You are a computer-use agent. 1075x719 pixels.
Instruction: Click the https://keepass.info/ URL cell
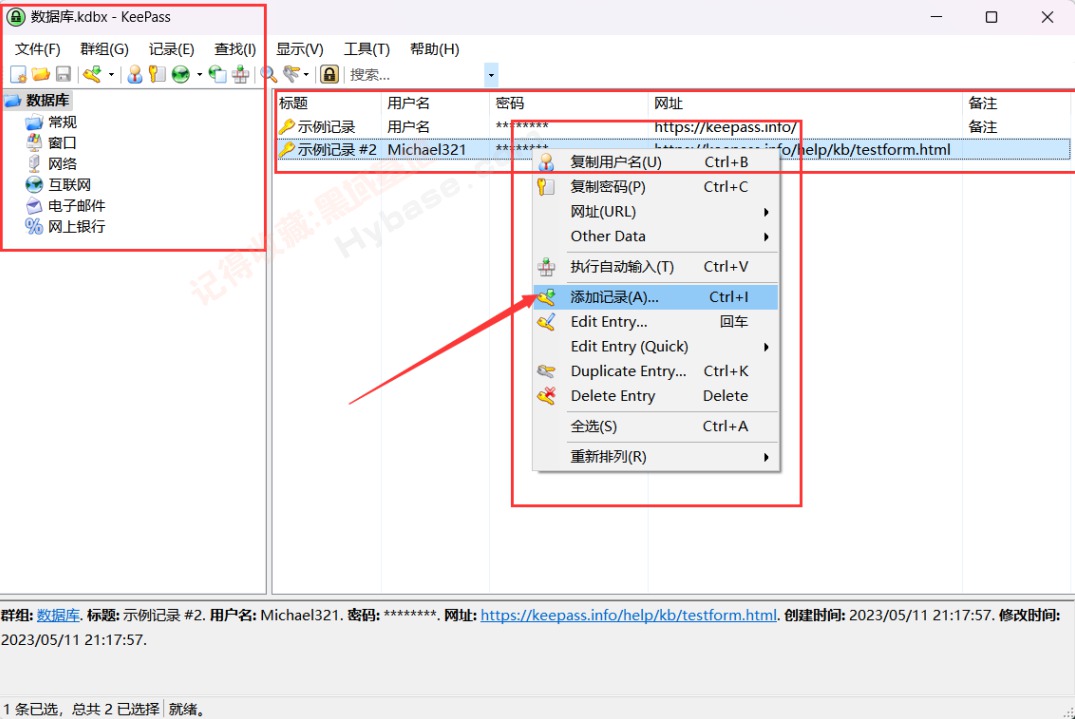click(725, 127)
